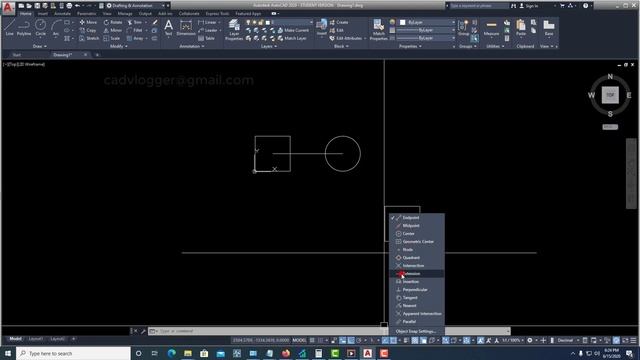Click the Array tool
This screenshot has height=360, width=640.
[x=135, y=38]
